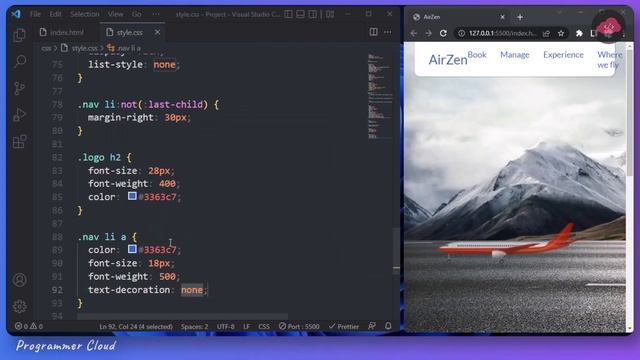Split the editor to the right
Image resolution: width=640 pixels, height=360 pixels.
373,32
